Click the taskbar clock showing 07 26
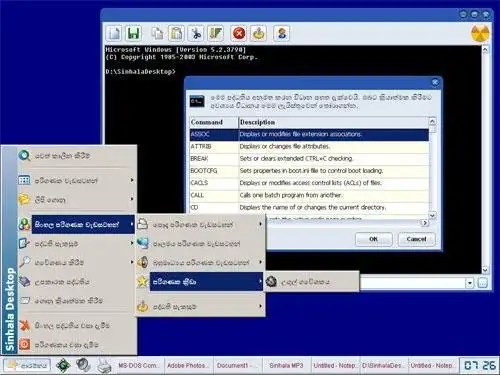Screen dimensions: 500x375 [479, 365]
